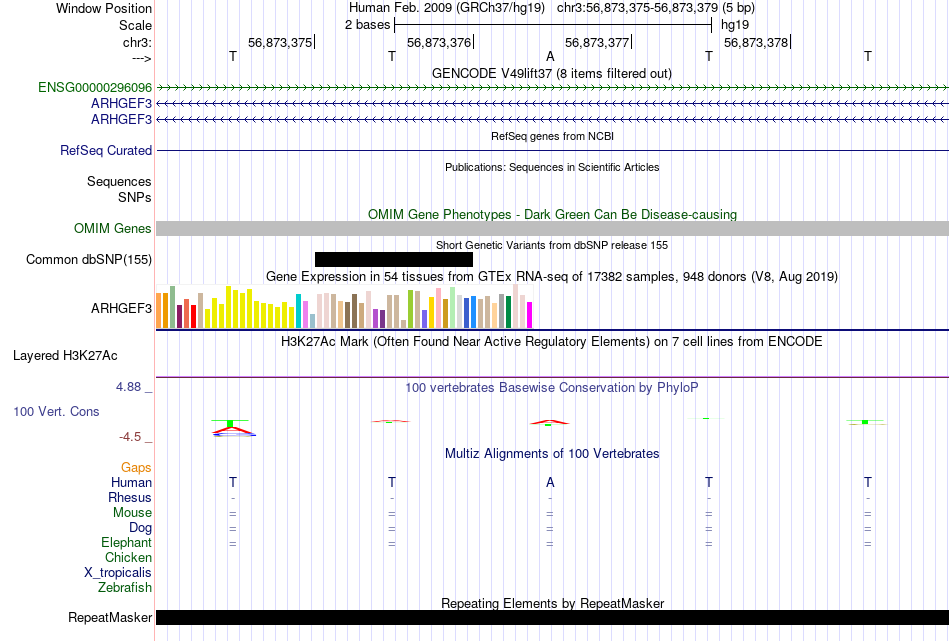Viewport: 950px width, 641px height.
Task: Click the Dog species label
Action: click(140, 528)
